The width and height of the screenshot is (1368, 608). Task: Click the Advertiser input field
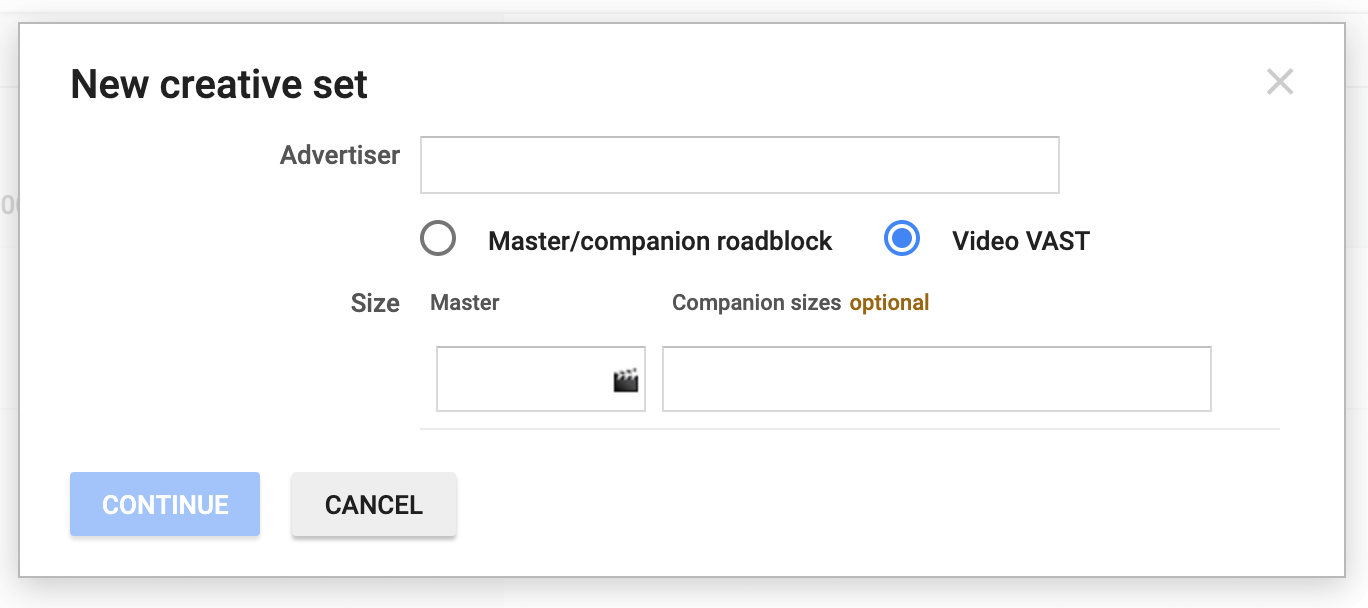pos(740,164)
